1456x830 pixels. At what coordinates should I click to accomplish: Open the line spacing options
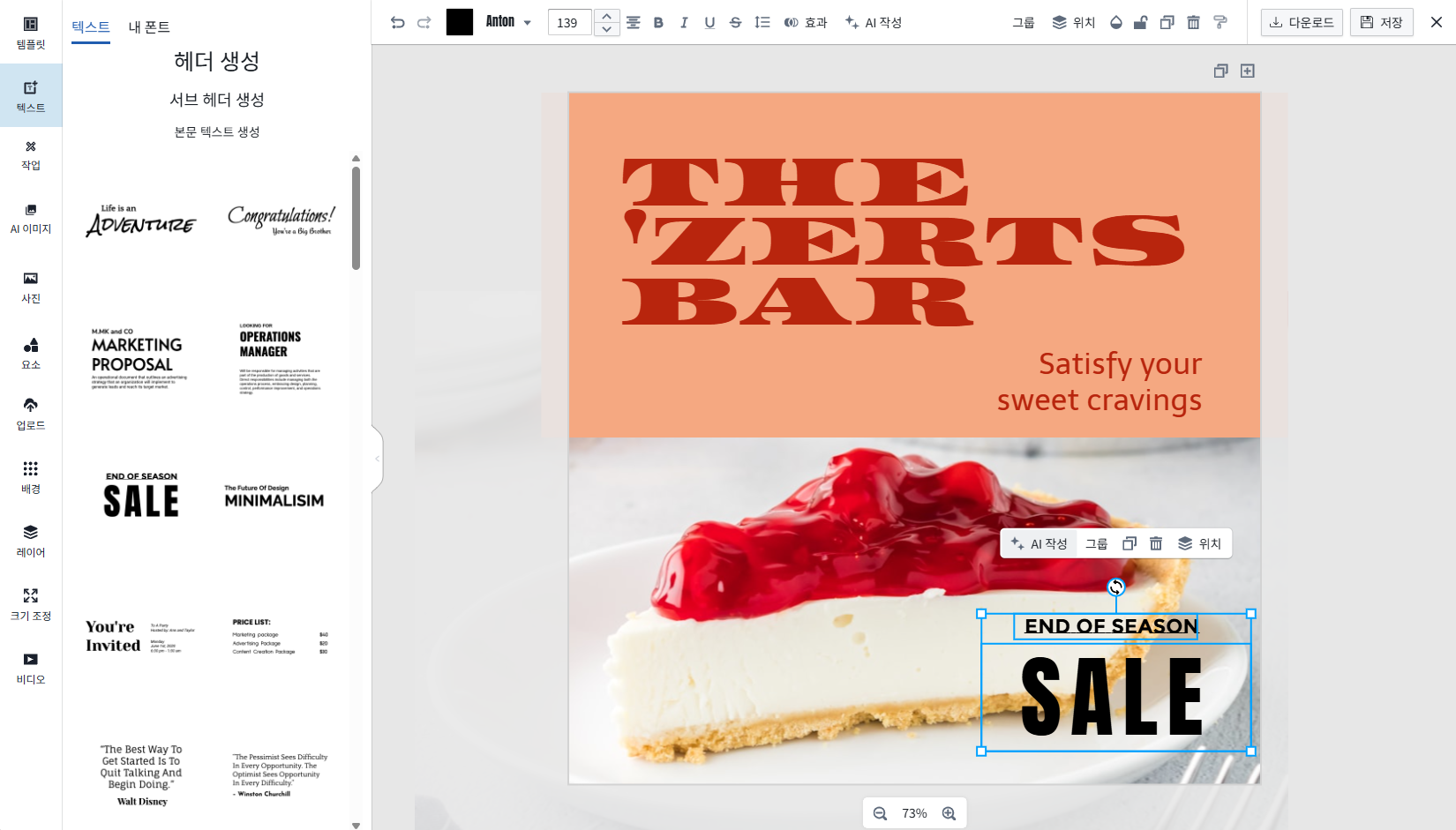762,23
